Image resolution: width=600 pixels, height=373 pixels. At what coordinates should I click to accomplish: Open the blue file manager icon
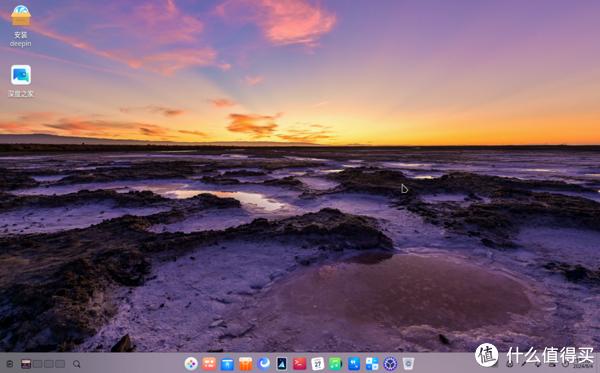227,363
